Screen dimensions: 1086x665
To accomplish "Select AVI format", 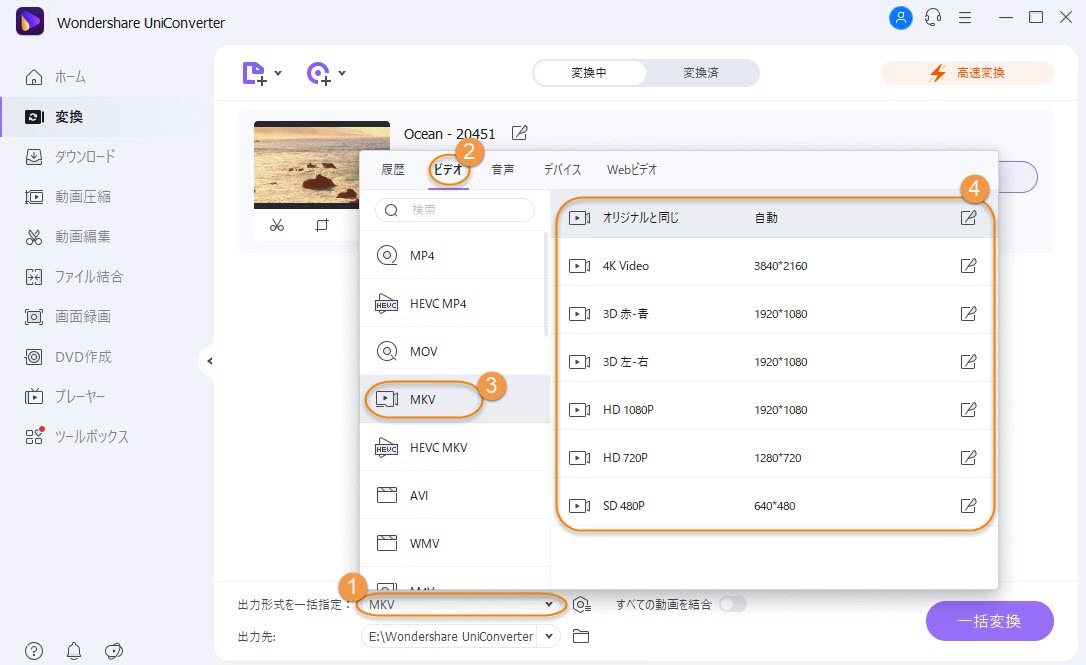I will click(454, 495).
